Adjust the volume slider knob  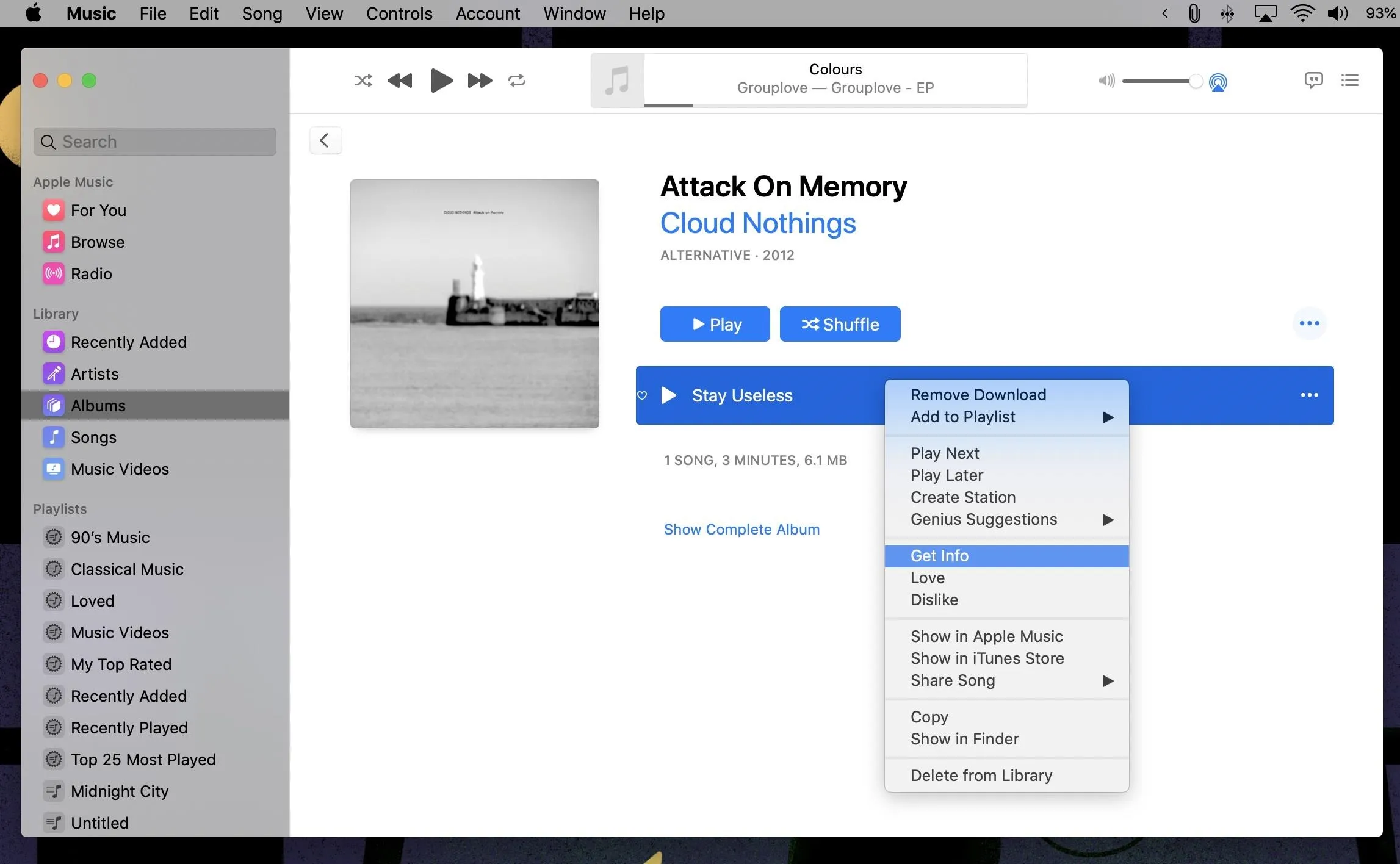(x=1196, y=81)
